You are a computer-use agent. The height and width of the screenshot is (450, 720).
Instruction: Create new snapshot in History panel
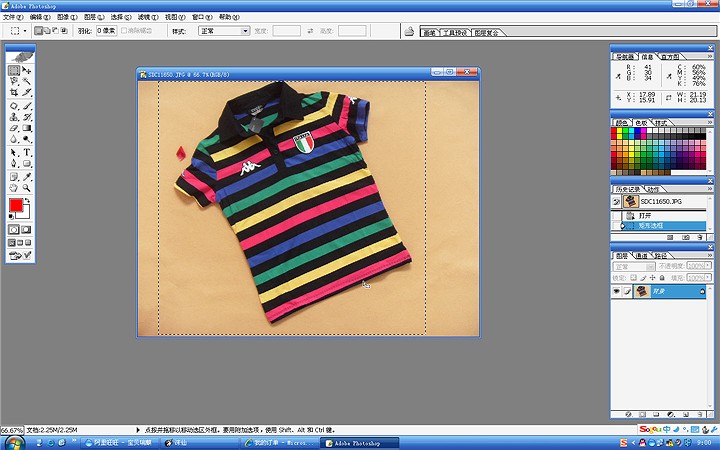click(x=686, y=237)
